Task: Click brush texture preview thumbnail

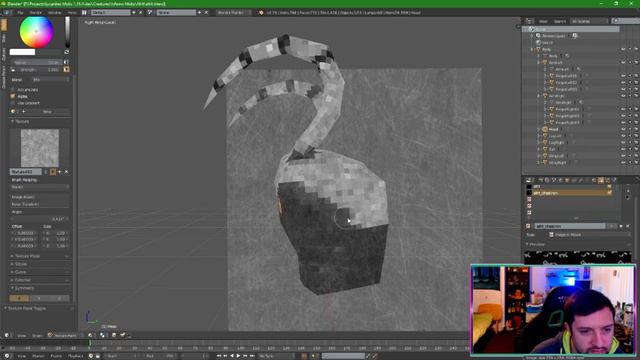Action: pos(40,148)
